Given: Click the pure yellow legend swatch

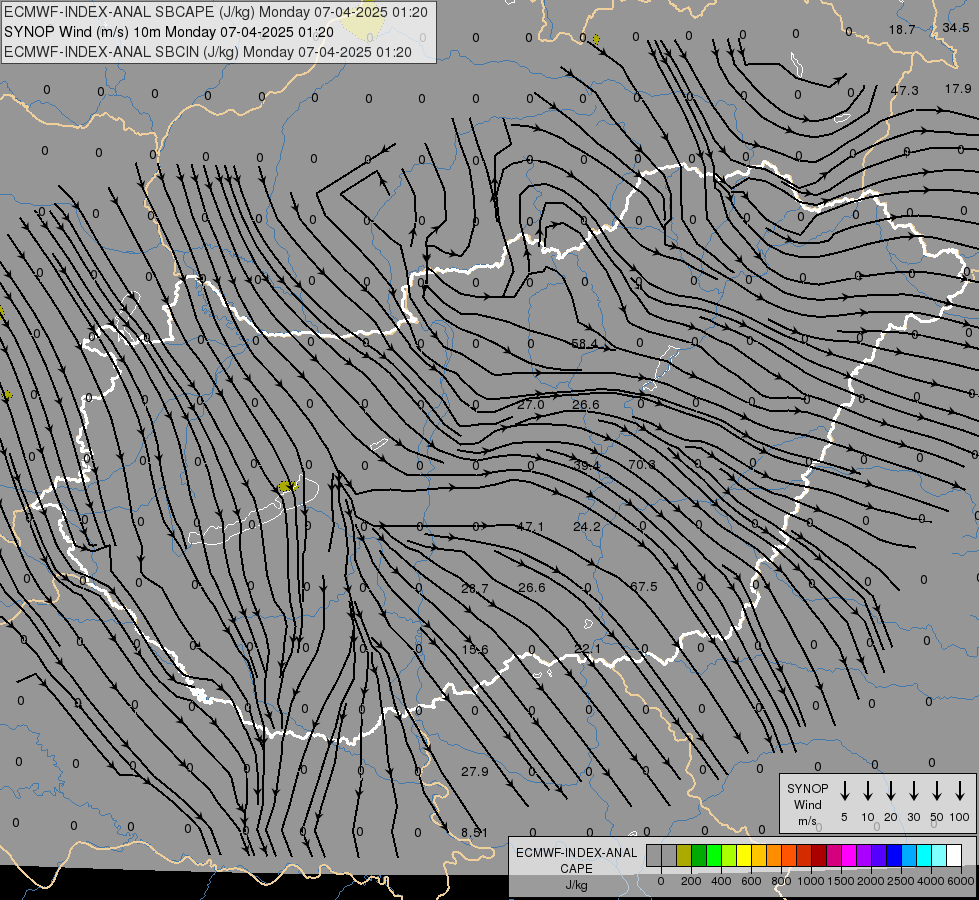Looking at the screenshot, I should click(x=744, y=855).
